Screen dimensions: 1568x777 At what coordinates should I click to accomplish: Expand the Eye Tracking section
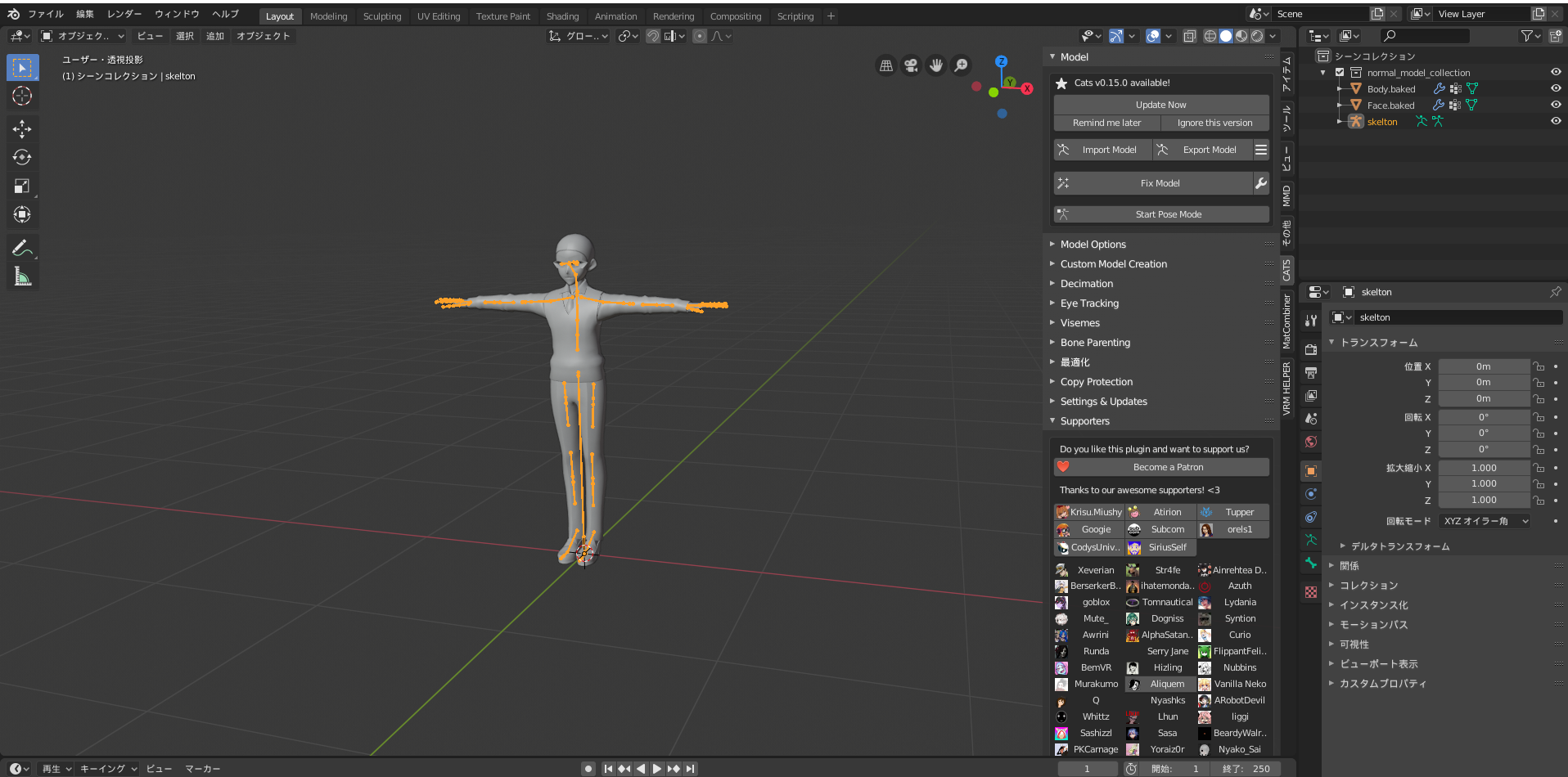click(x=1089, y=303)
